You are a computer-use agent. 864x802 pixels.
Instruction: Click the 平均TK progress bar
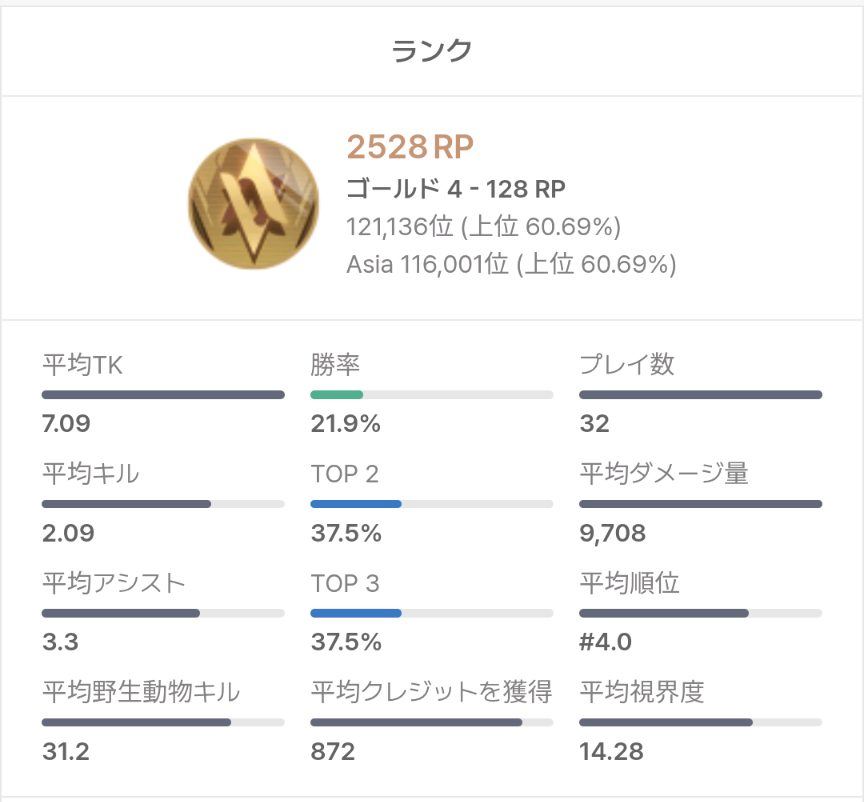[163, 395]
